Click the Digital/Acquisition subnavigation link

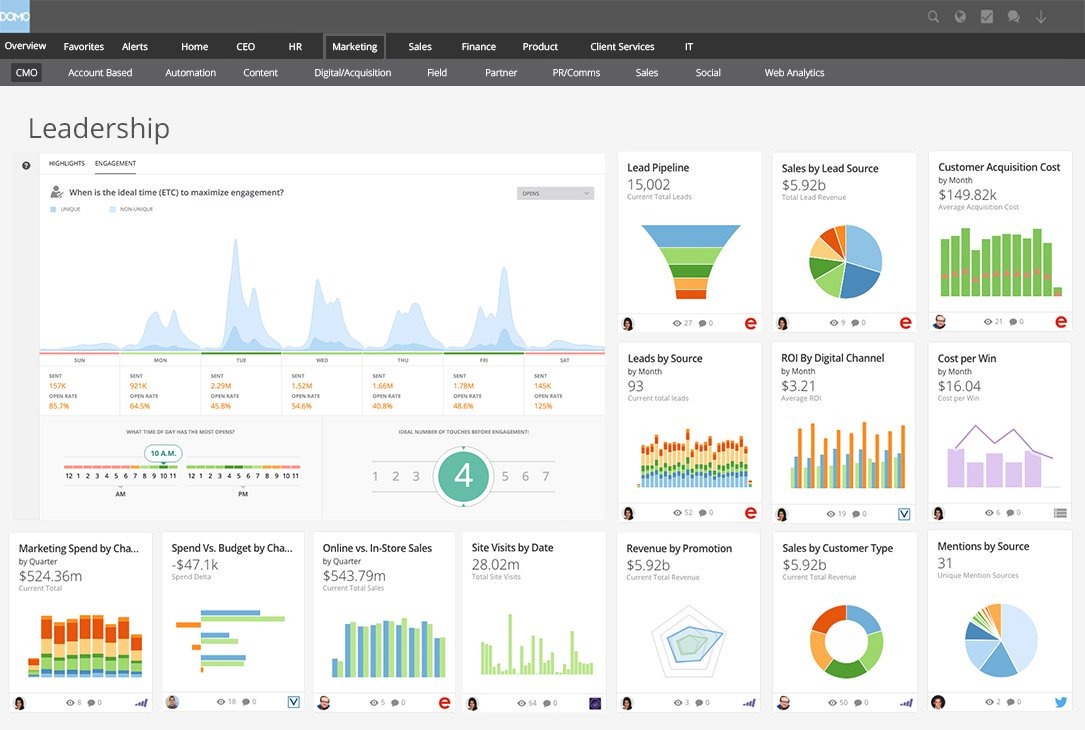tap(352, 73)
